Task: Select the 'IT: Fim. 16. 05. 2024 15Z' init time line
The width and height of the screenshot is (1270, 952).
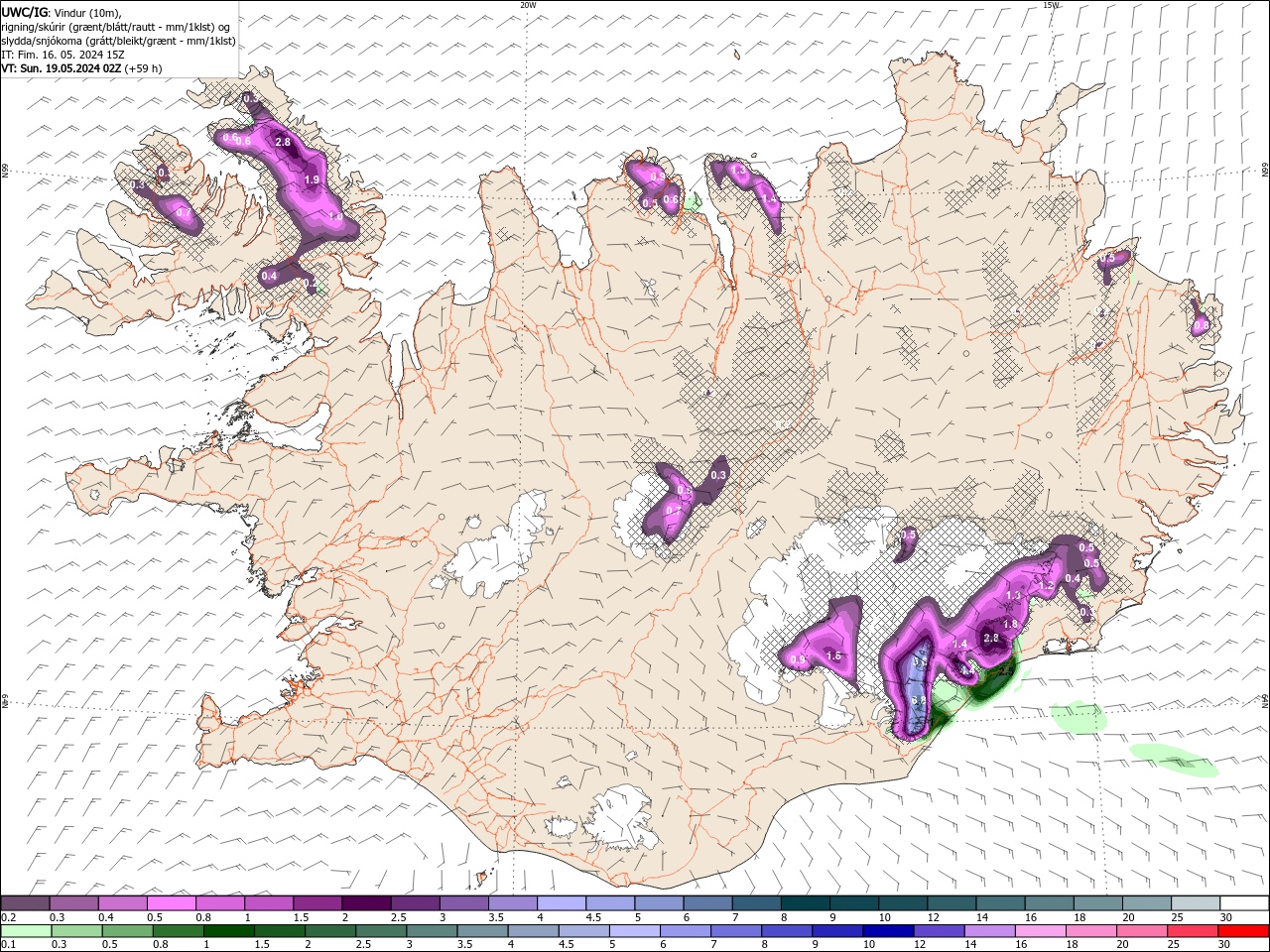Action: tap(63, 55)
